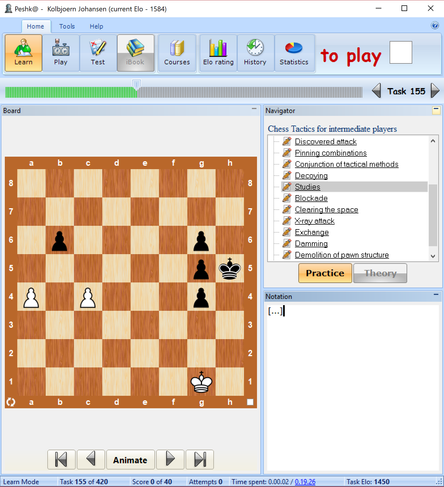Open the Blockade topic link
Screen dimensions: 444x487
point(311,198)
